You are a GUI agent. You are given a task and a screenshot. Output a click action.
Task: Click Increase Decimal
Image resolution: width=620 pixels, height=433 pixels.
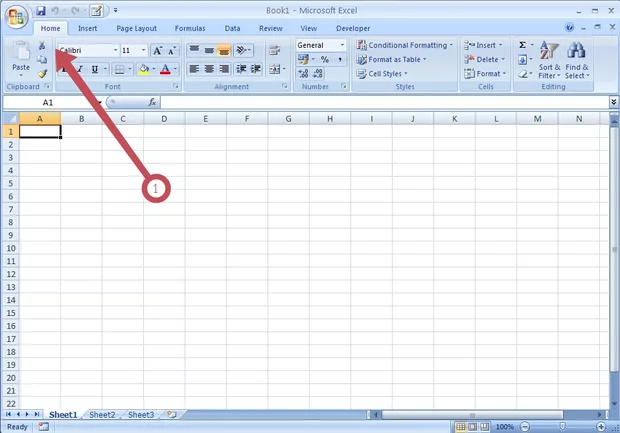304,74
